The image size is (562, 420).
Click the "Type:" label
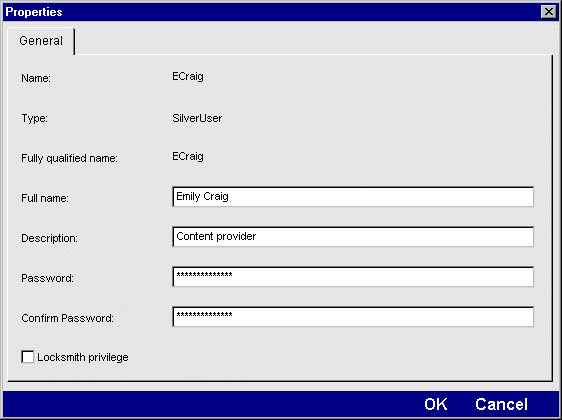click(34, 118)
